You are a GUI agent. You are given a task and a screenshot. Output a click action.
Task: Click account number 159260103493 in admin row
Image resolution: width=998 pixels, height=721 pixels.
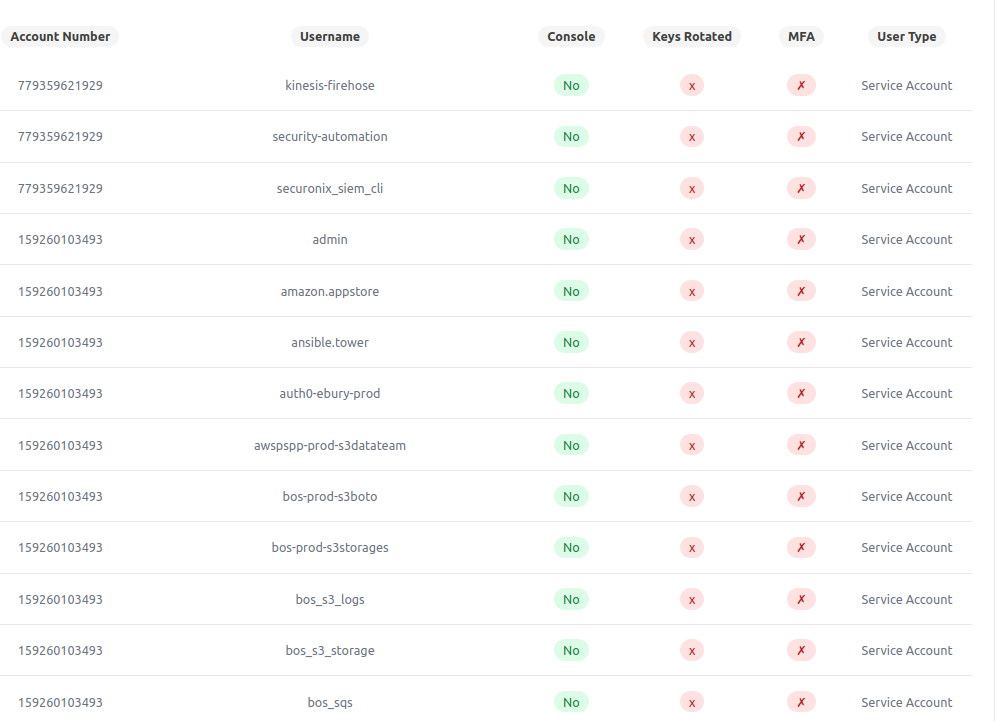tap(60, 239)
